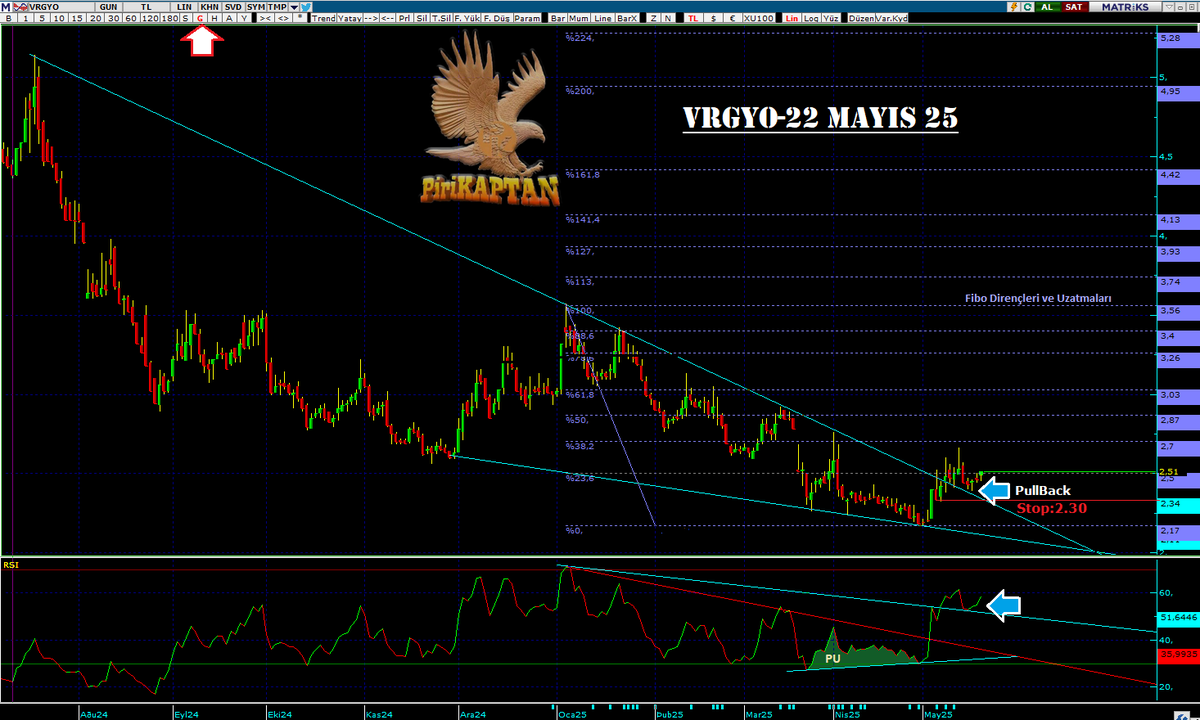Viewport: 1200px width, 720px height.
Task: Open the Düzen layout button
Action: click(x=861, y=19)
